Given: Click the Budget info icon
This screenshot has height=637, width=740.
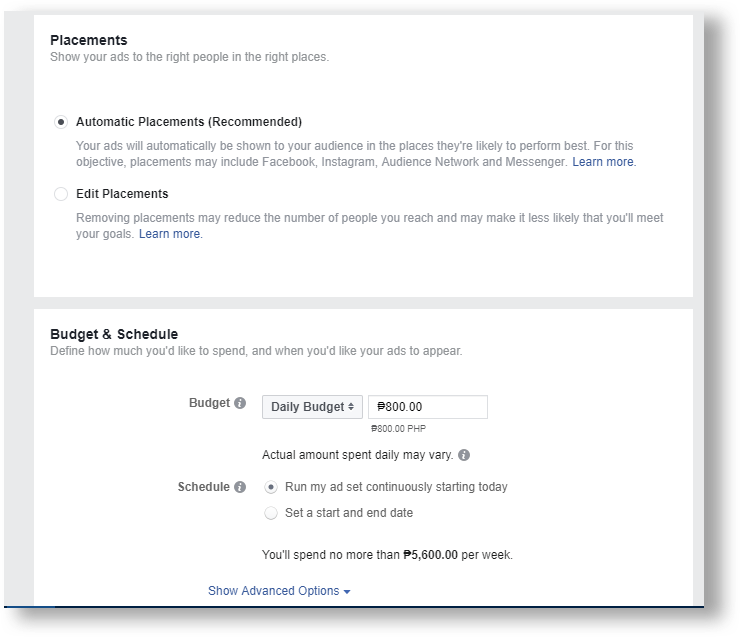Looking at the screenshot, I should (240, 403).
